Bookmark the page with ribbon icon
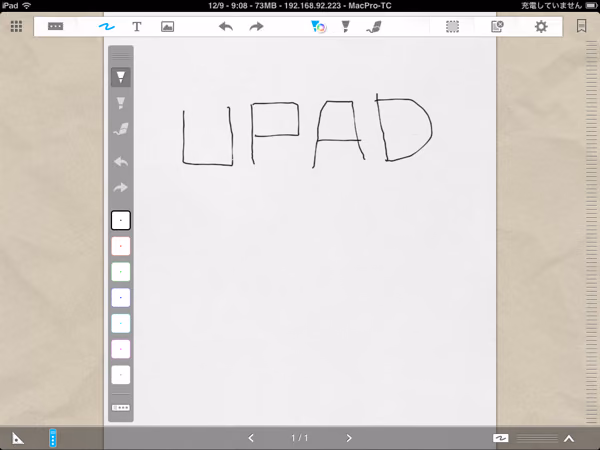Image resolution: width=600 pixels, height=450 pixels. 581,26
